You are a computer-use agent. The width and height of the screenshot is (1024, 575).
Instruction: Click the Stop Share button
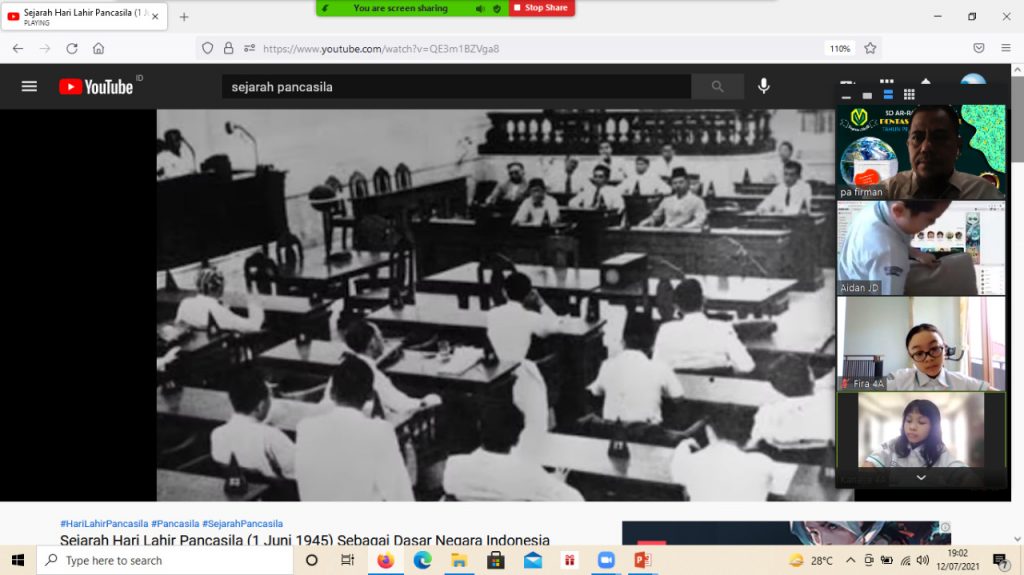(x=541, y=8)
